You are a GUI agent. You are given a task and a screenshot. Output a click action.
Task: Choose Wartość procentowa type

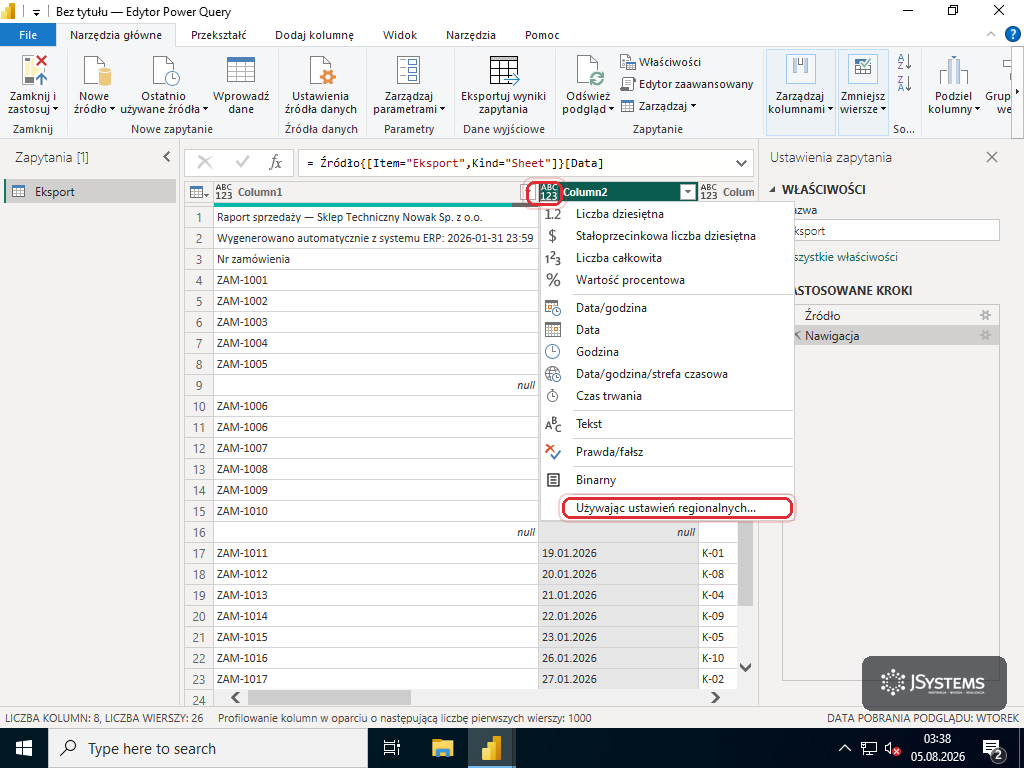click(667, 280)
